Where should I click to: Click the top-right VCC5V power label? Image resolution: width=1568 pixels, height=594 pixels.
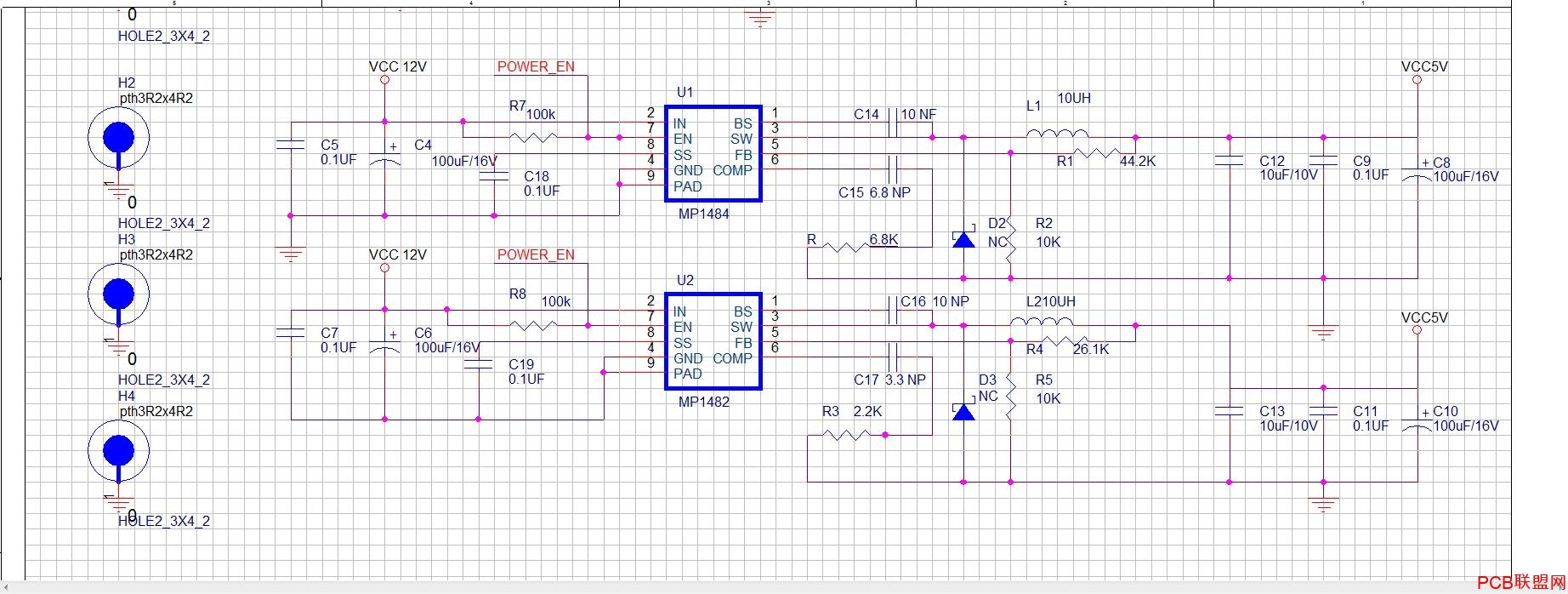(x=1424, y=66)
